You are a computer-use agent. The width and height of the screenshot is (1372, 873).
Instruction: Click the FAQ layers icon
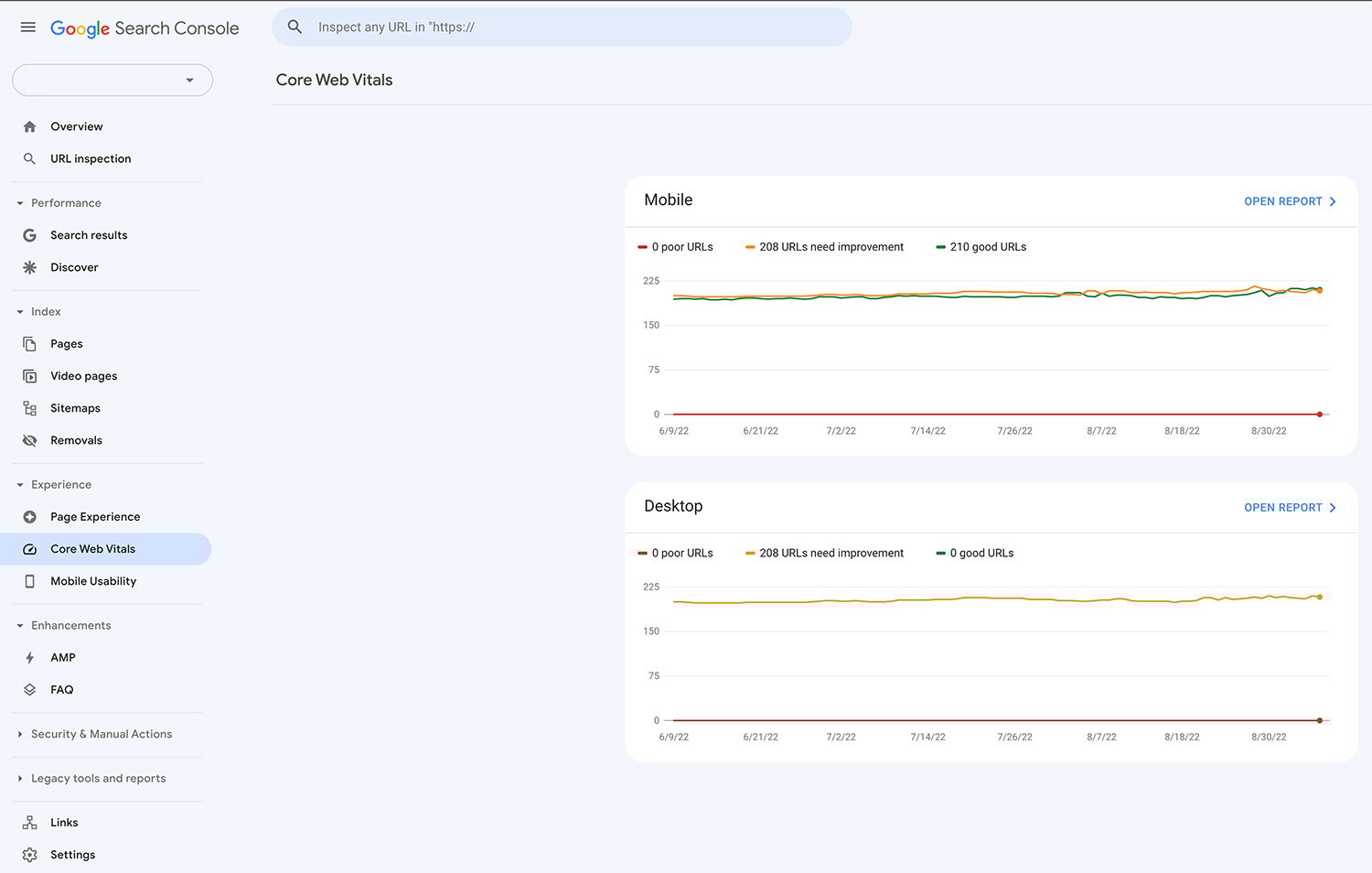click(x=29, y=690)
